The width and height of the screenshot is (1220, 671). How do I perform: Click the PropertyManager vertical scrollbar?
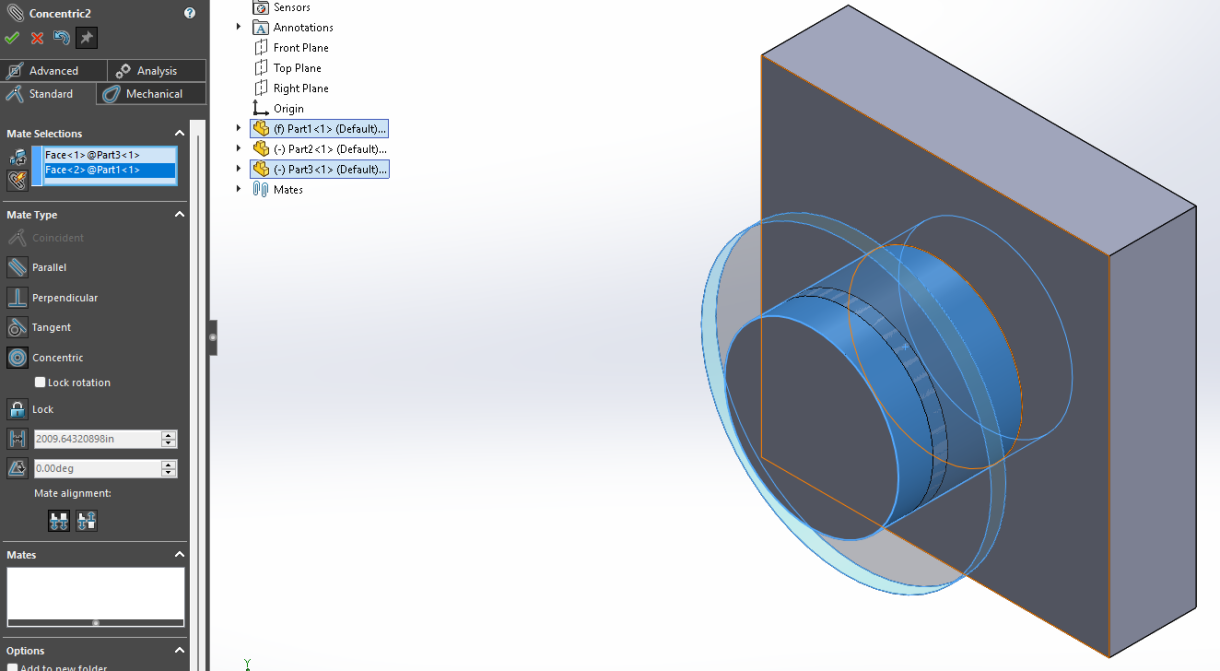tap(197, 395)
